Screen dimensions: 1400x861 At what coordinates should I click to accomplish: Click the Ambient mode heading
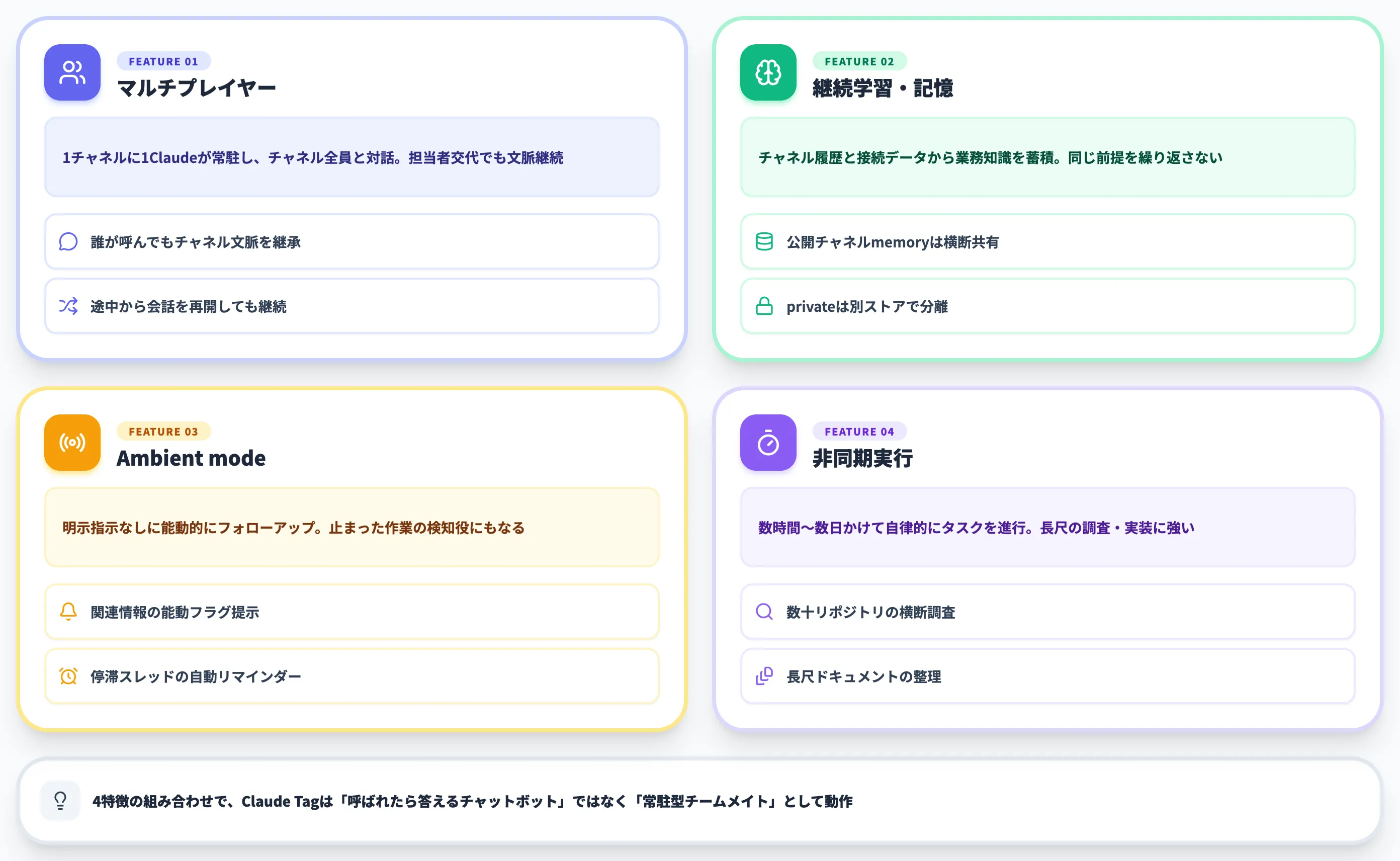coord(191,458)
